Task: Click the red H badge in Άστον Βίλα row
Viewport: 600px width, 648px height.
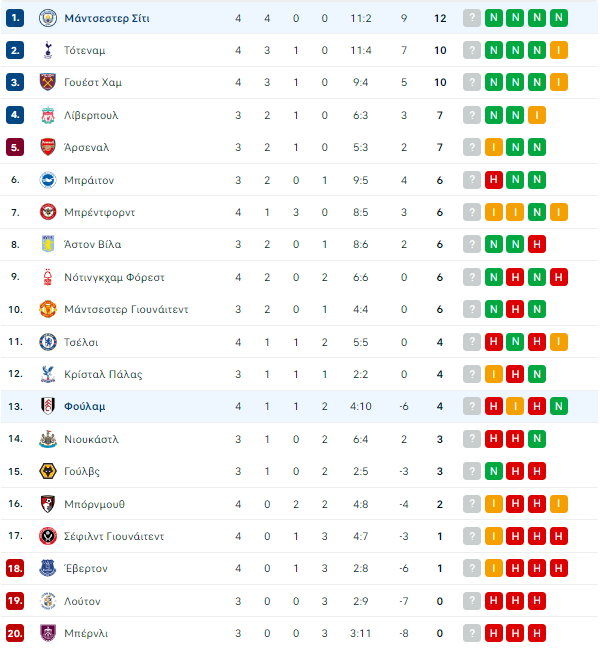Action: click(x=537, y=244)
